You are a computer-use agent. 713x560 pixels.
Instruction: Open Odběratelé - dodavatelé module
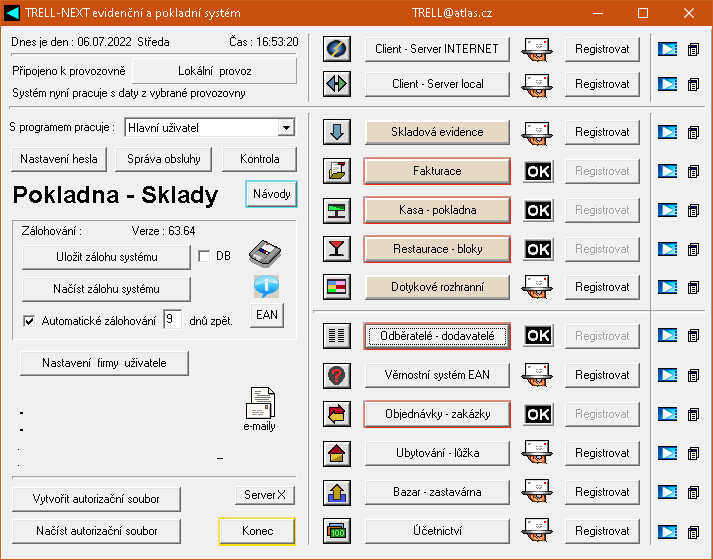(x=437, y=336)
